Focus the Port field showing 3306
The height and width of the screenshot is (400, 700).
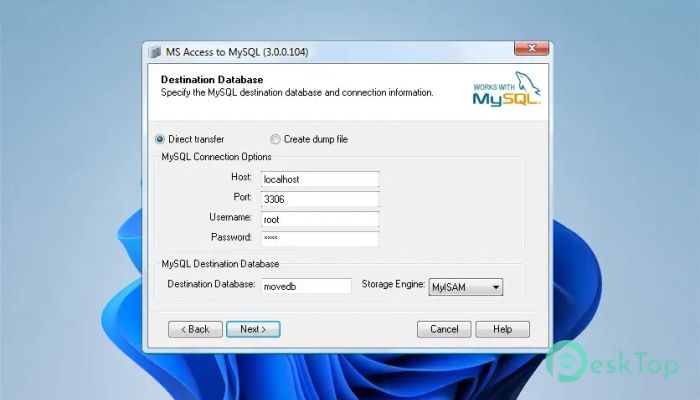tap(320, 199)
